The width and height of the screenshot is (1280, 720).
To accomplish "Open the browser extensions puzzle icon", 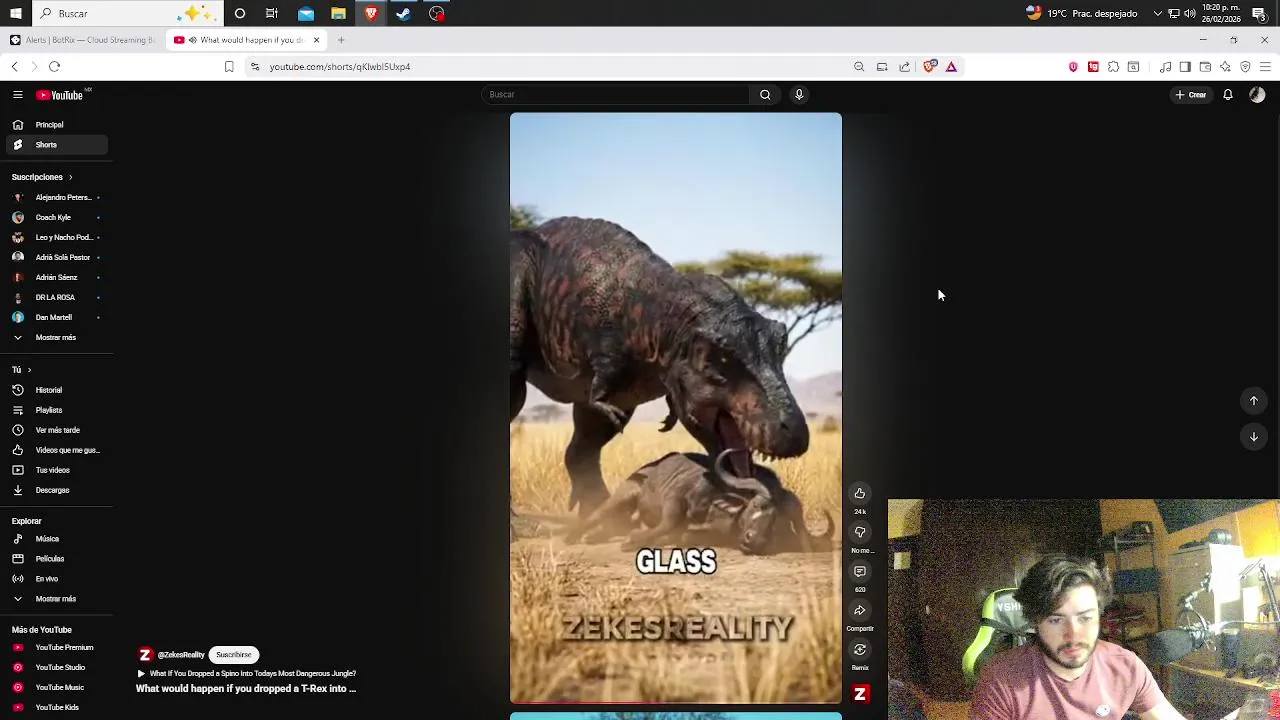I will [1113, 67].
